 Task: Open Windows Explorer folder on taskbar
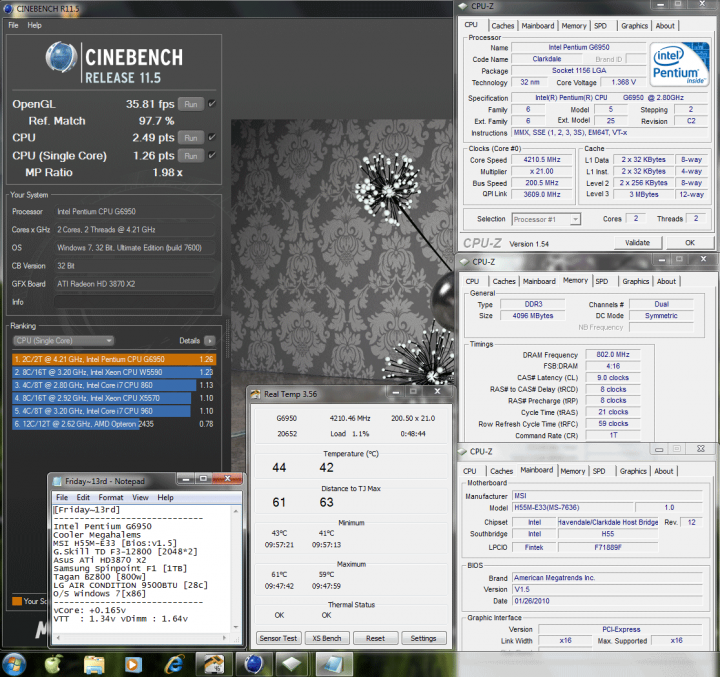94,665
